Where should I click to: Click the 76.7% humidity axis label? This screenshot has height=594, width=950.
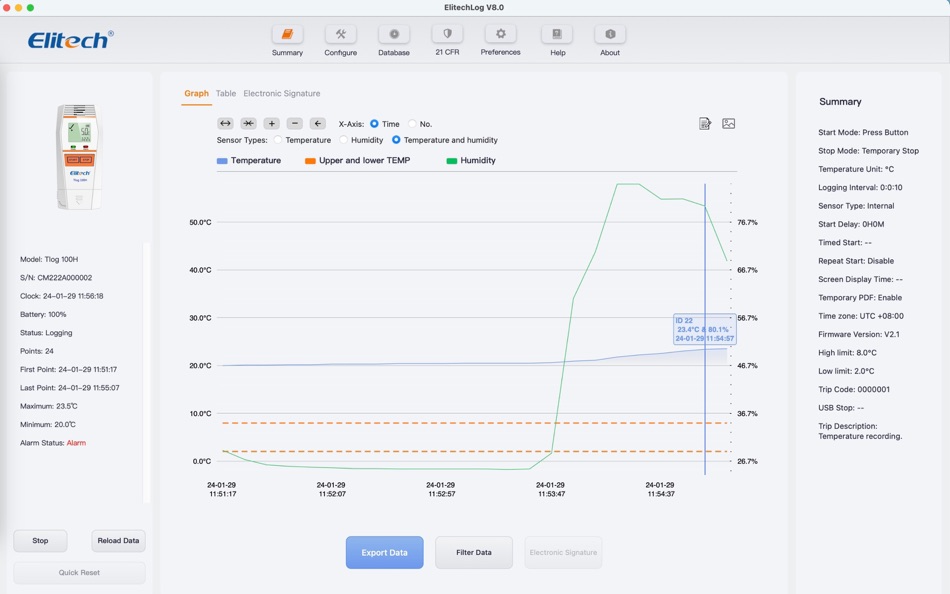click(x=748, y=222)
